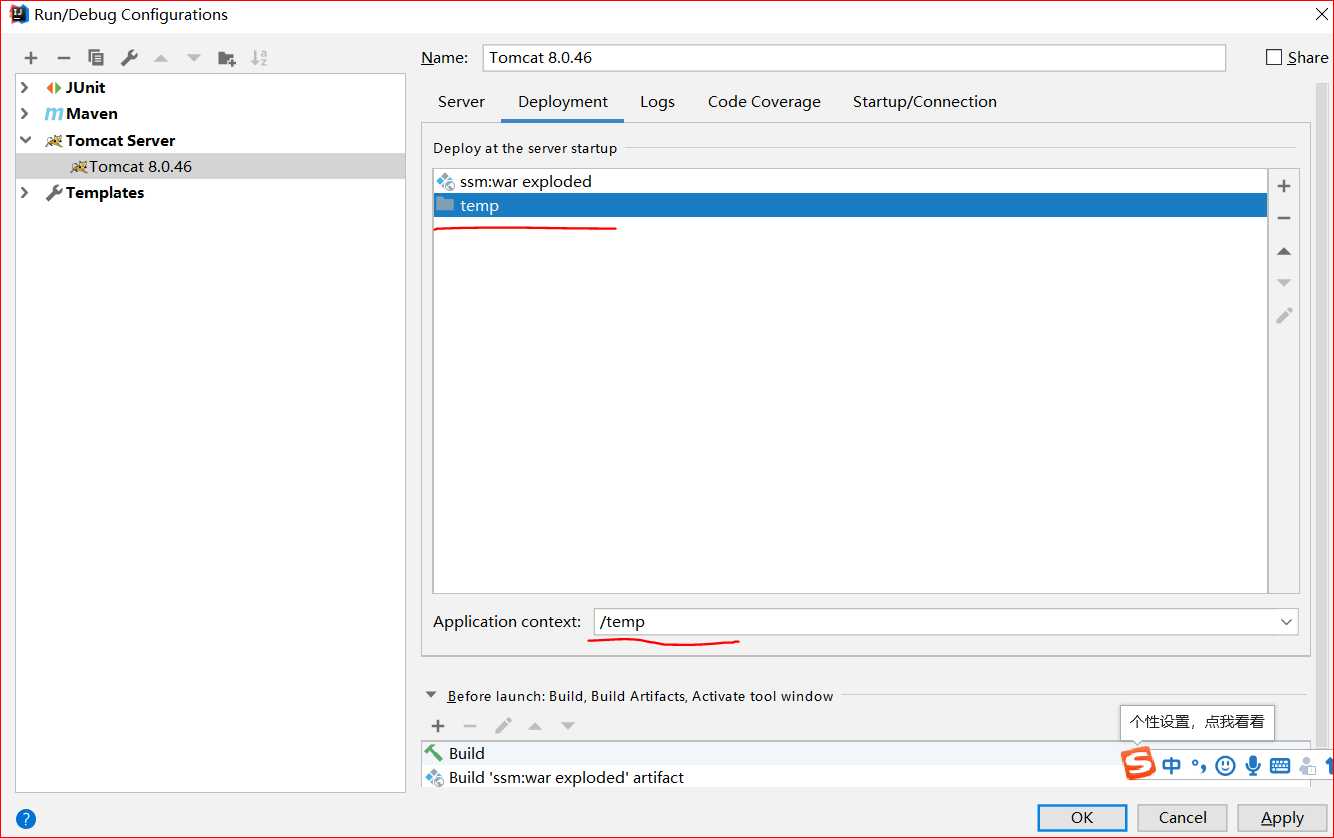Expand the Templates tree node
The image size is (1334, 838).
(25, 193)
